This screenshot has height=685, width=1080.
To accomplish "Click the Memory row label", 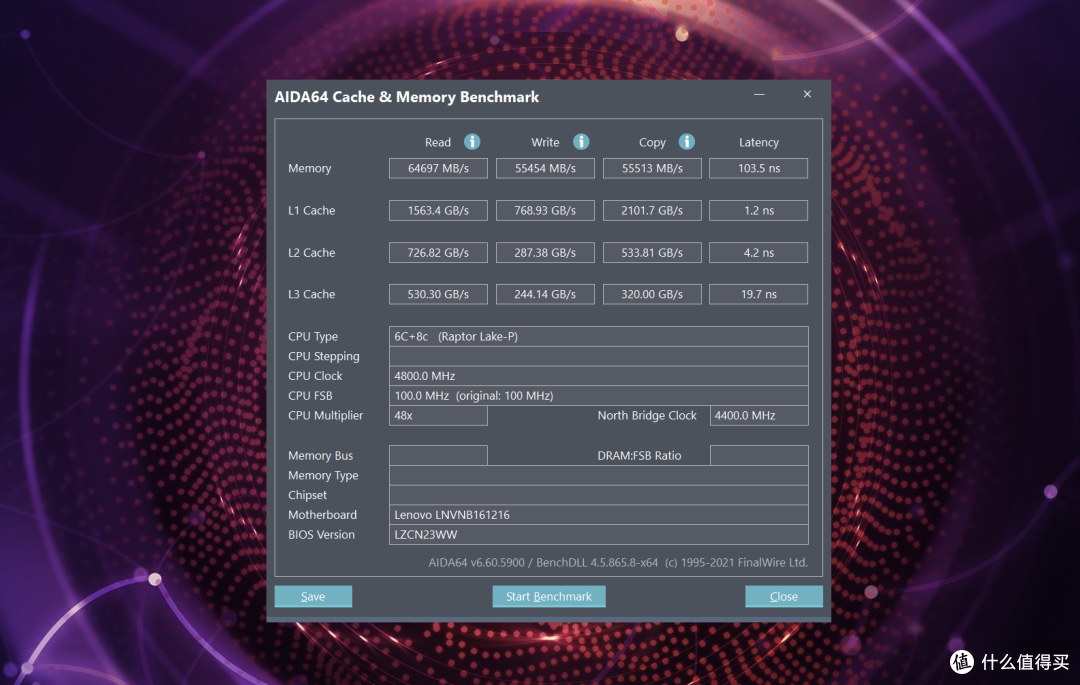I will pyautogui.click(x=309, y=169).
